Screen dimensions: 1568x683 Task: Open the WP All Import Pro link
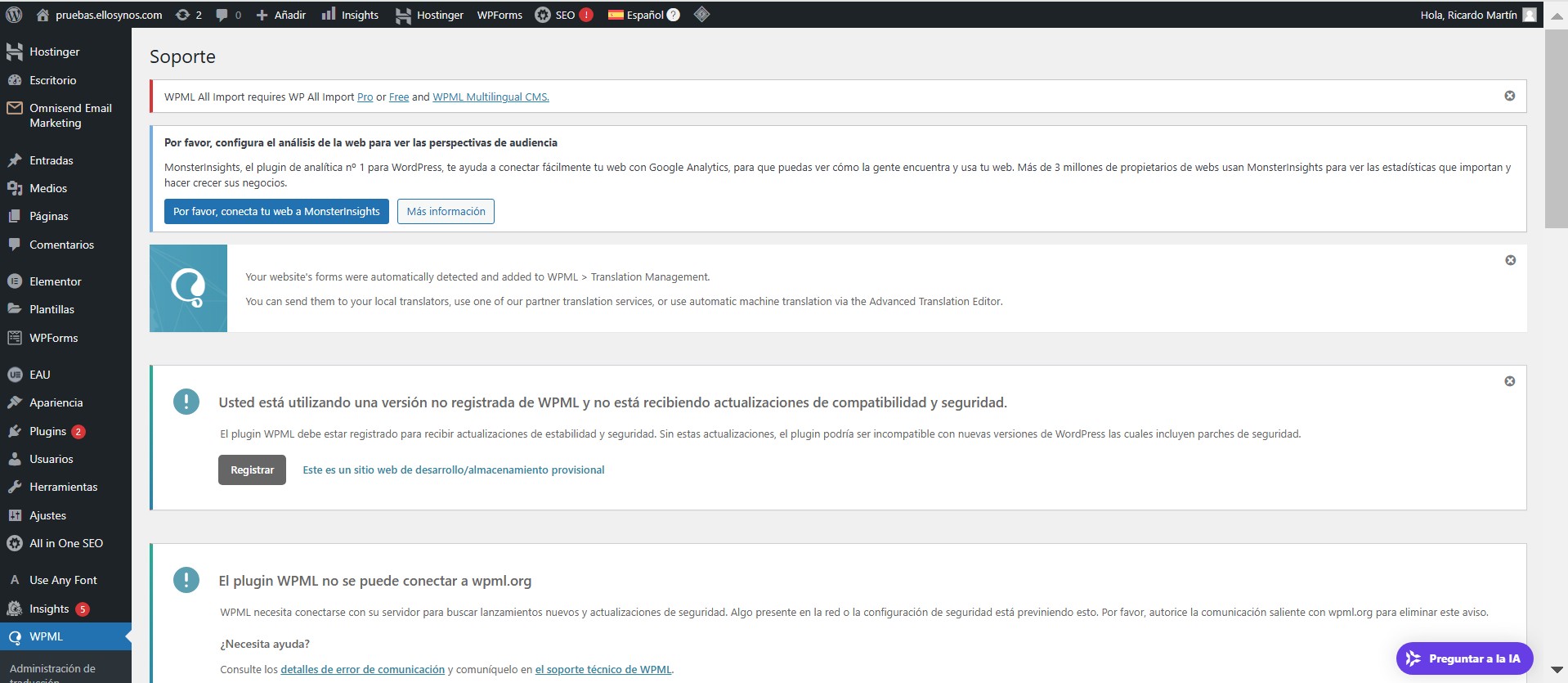365,97
